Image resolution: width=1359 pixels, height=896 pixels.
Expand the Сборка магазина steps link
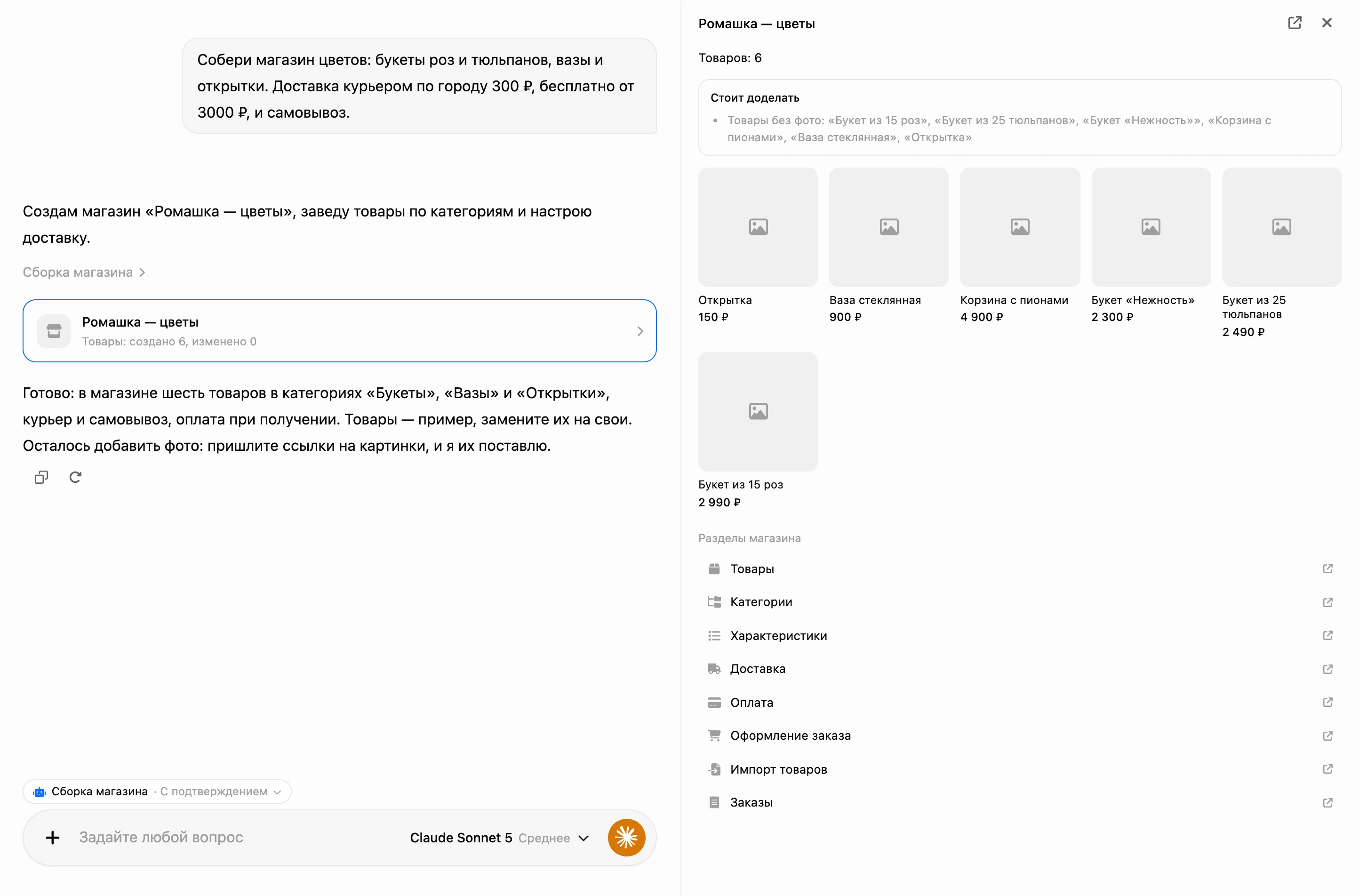[84, 272]
